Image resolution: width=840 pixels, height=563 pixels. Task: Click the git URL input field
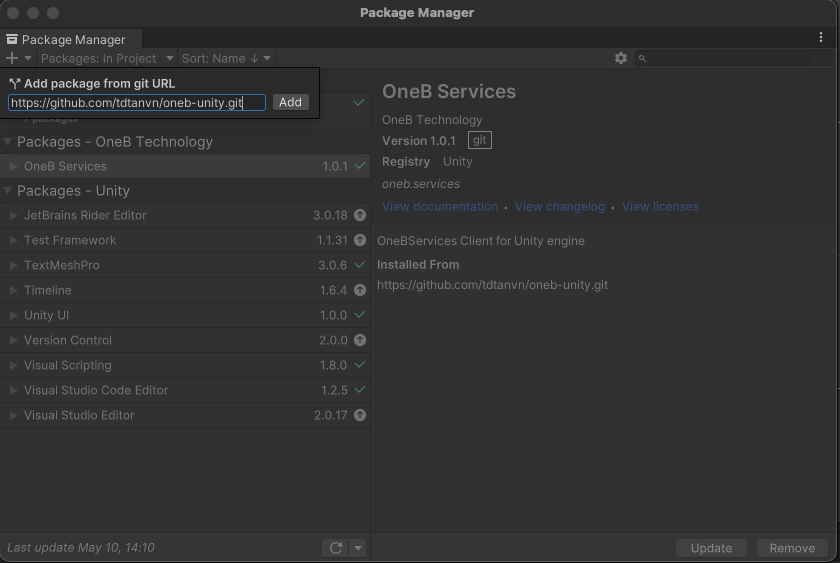tap(137, 102)
